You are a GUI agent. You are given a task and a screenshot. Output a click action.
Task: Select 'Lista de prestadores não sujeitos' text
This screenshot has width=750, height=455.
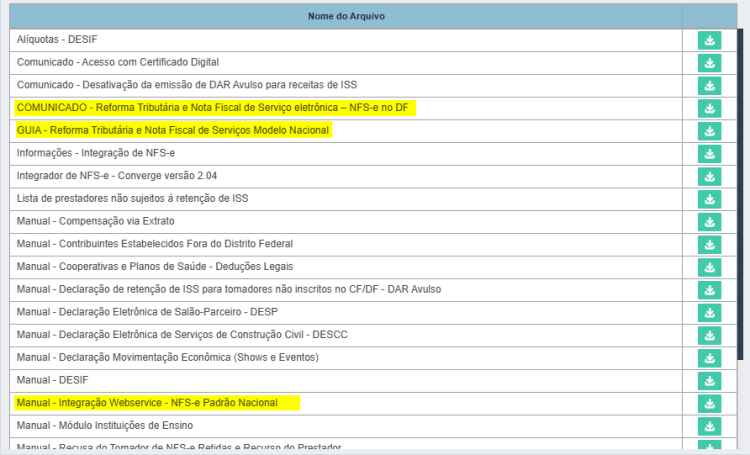point(132,199)
